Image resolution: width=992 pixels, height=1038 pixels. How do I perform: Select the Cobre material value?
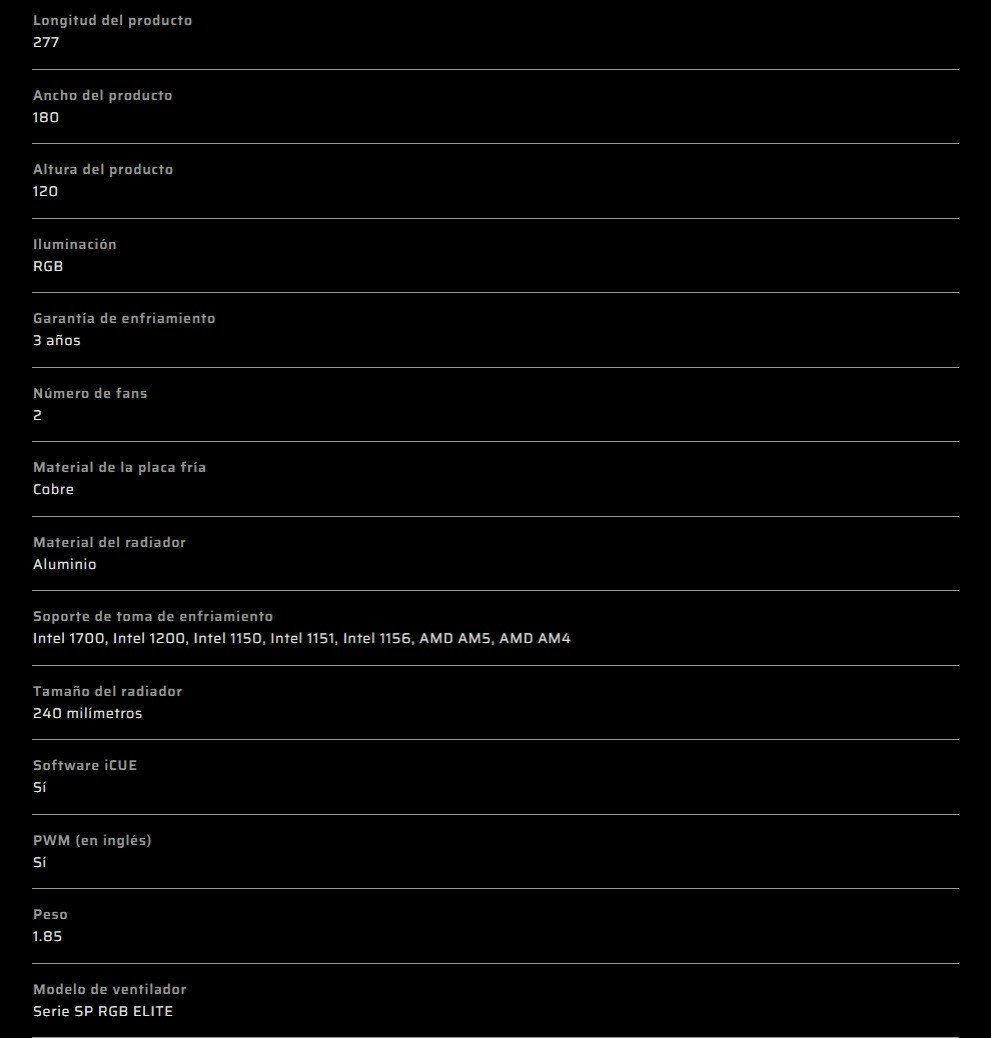click(x=53, y=489)
